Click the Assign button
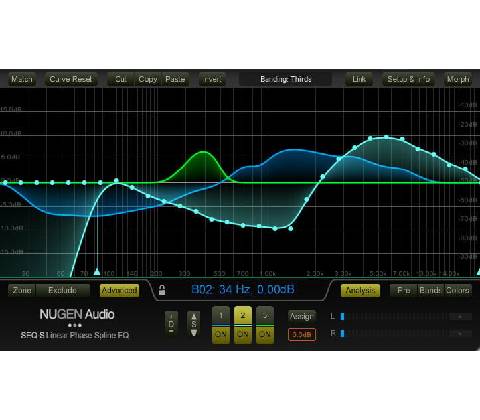Viewport: 480px width, 420px height. [x=301, y=316]
